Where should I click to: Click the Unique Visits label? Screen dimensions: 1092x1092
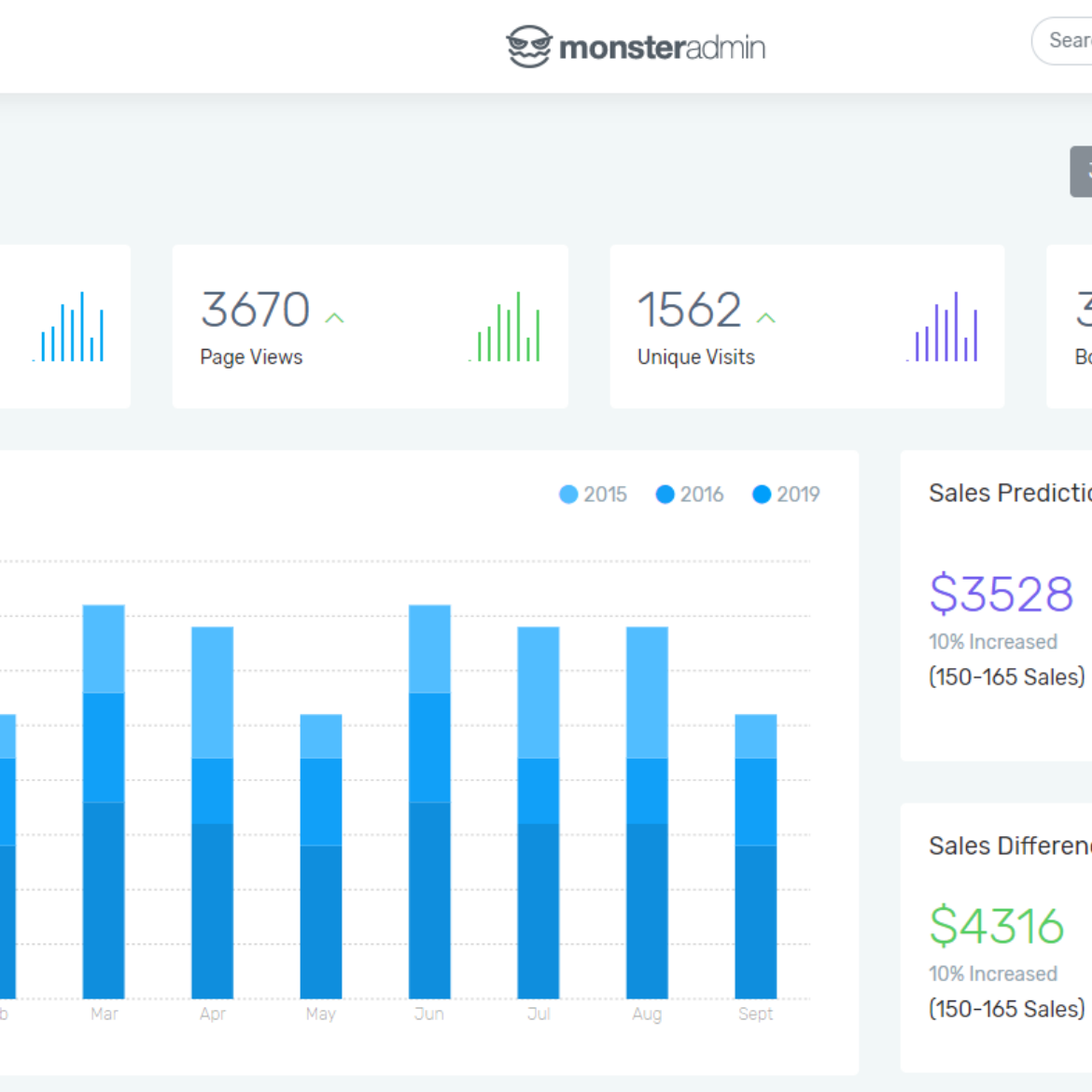click(696, 357)
